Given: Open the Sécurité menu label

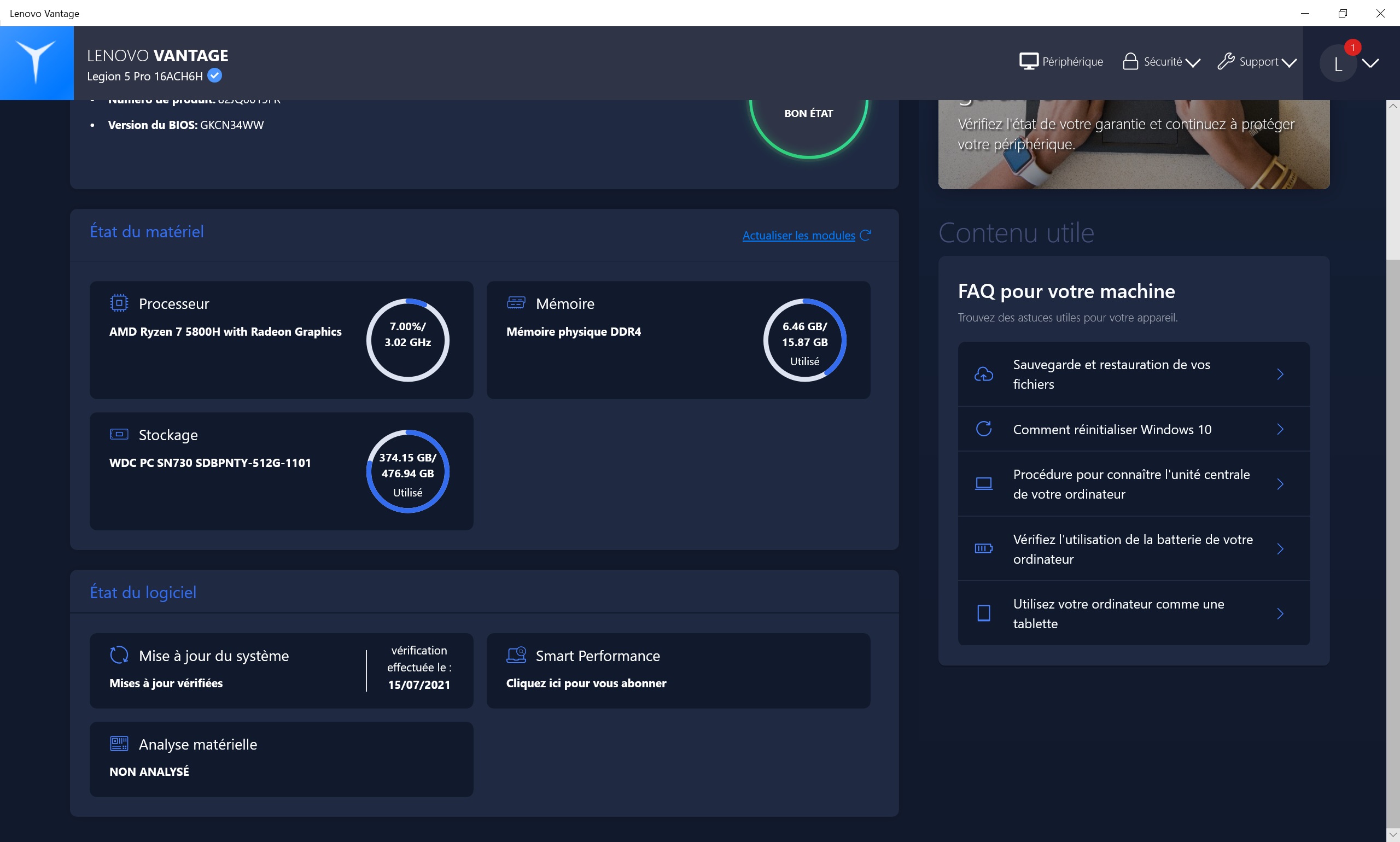Looking at the screenshot, I should click(x=1162, y=61).
